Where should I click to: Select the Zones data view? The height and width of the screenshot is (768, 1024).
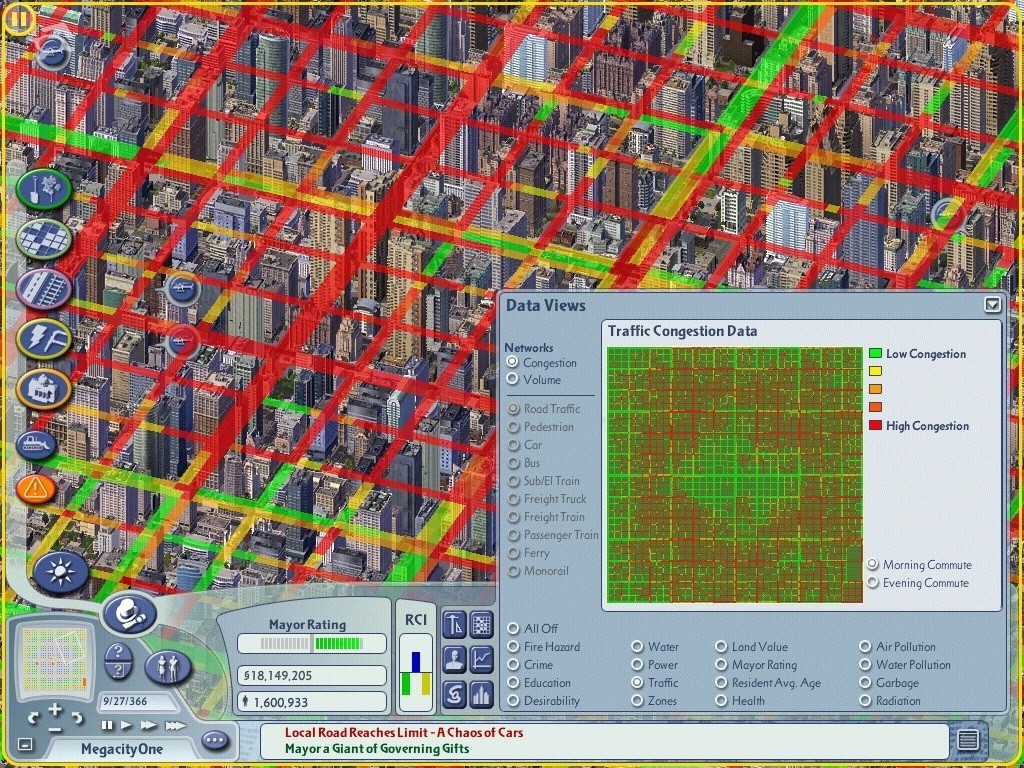coord(637,701)
